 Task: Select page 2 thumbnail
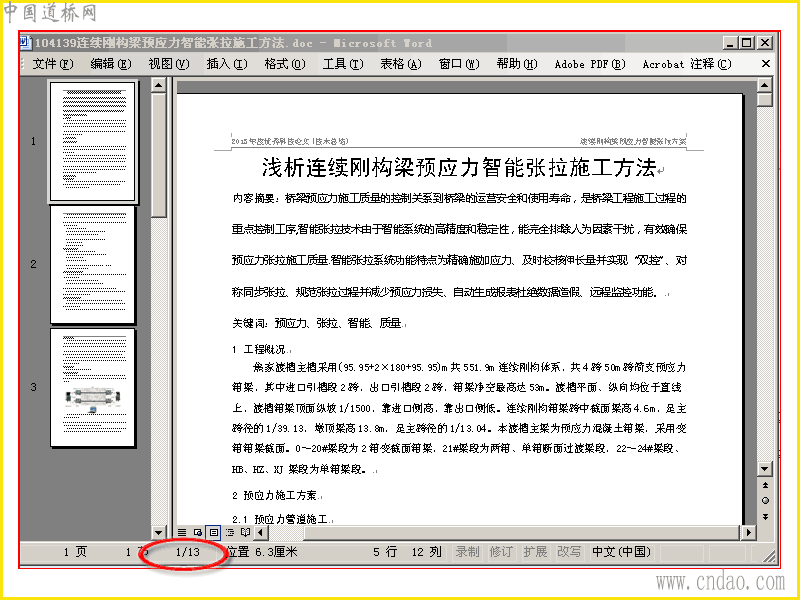point(92,264)
